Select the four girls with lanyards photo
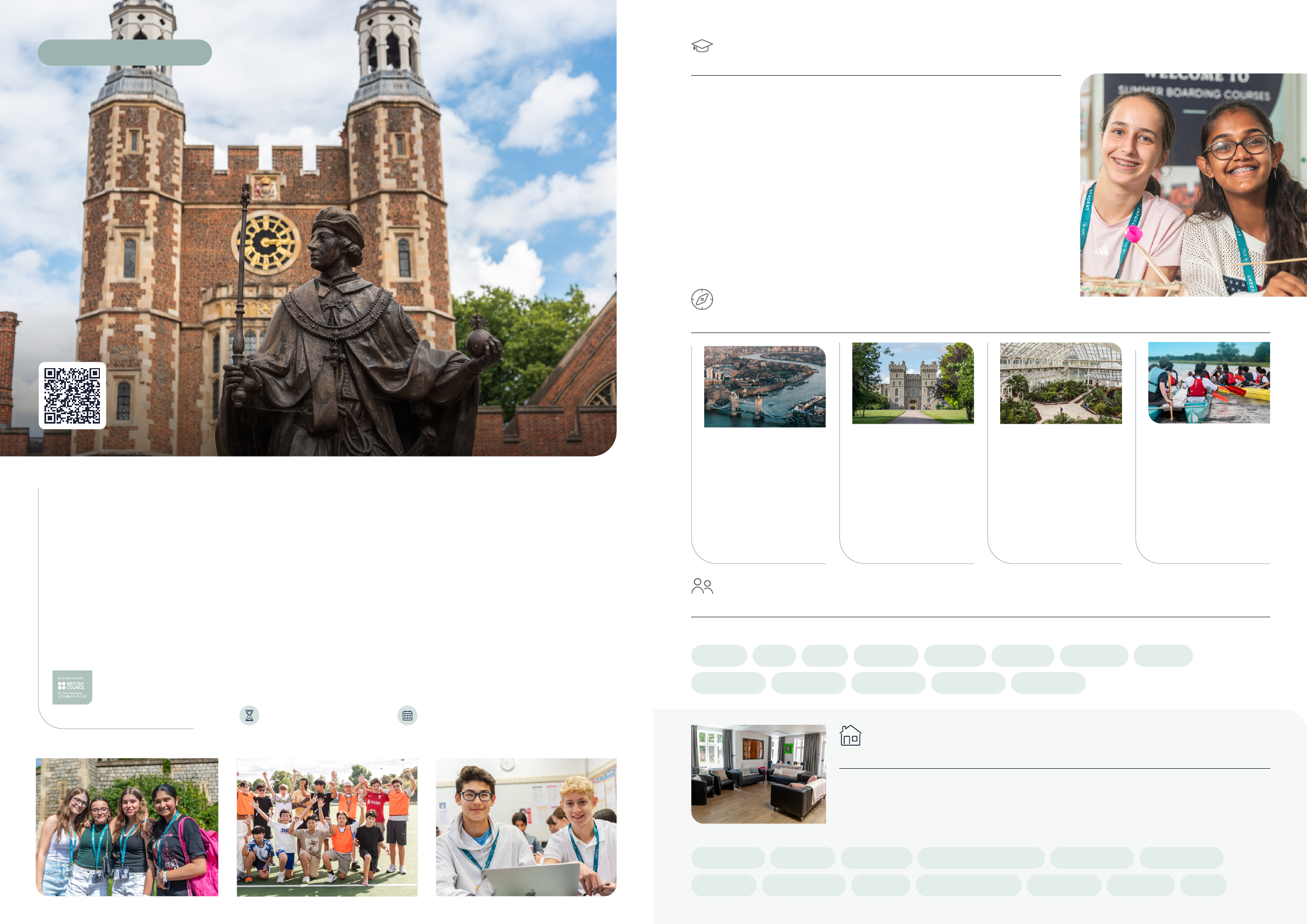 (127, 827)
